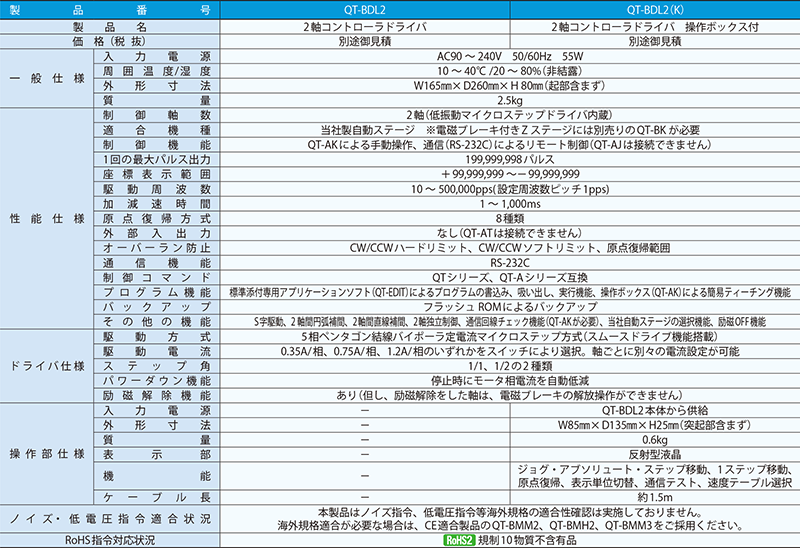800x548 pixels.
Task: Select the 8種類 value
Action: click(x=510, y=218)
